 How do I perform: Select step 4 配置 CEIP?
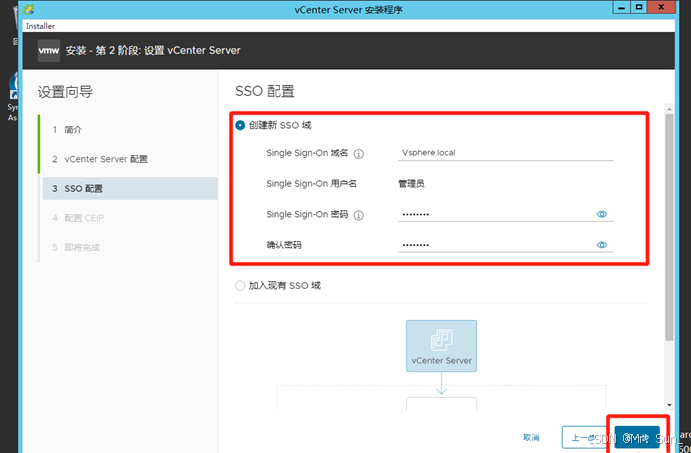point(130,218)
